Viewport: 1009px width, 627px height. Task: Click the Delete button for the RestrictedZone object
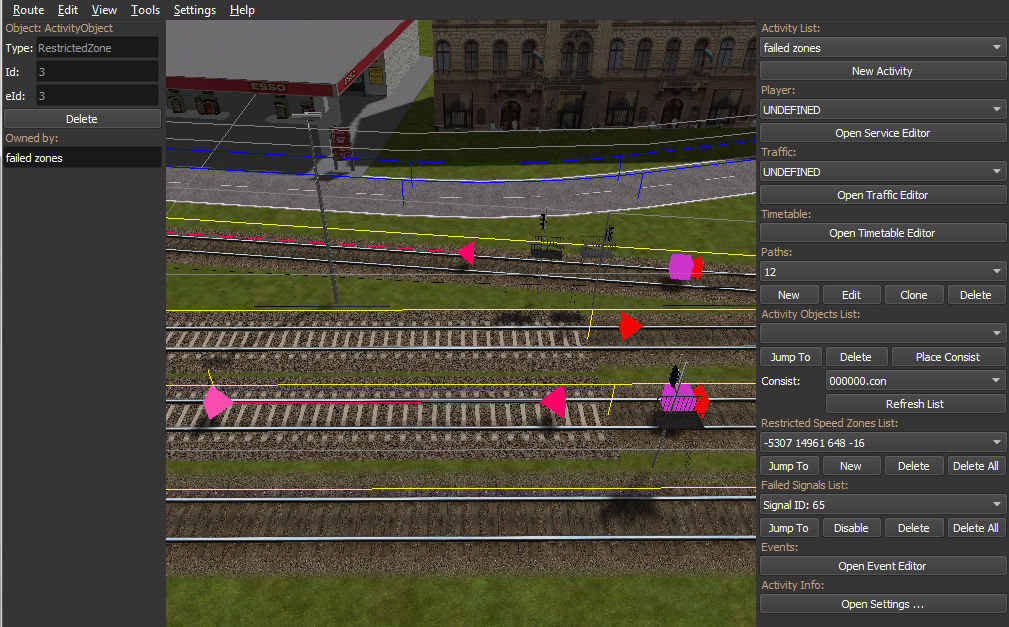pos(82,119)
